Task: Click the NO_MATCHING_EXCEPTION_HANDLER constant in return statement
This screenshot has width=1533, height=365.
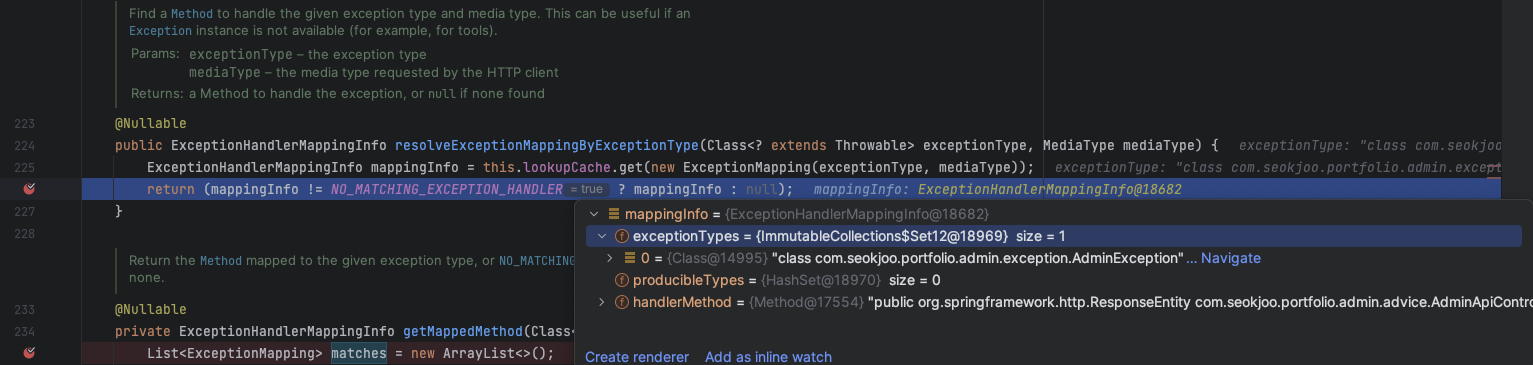Action: click(446, 189)
